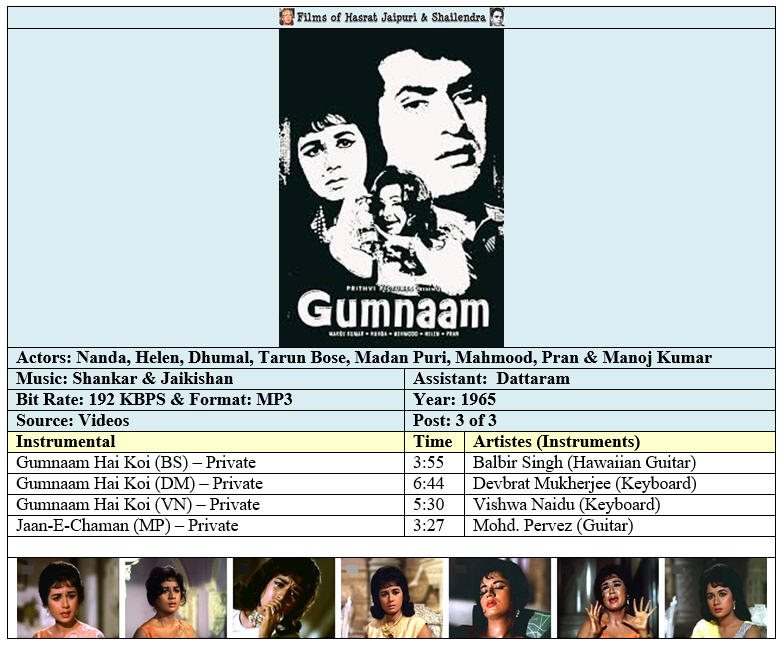784x645 pixels.
Task: Open the fourth film still, yellow dress necklace
Action: pos(392,598)
